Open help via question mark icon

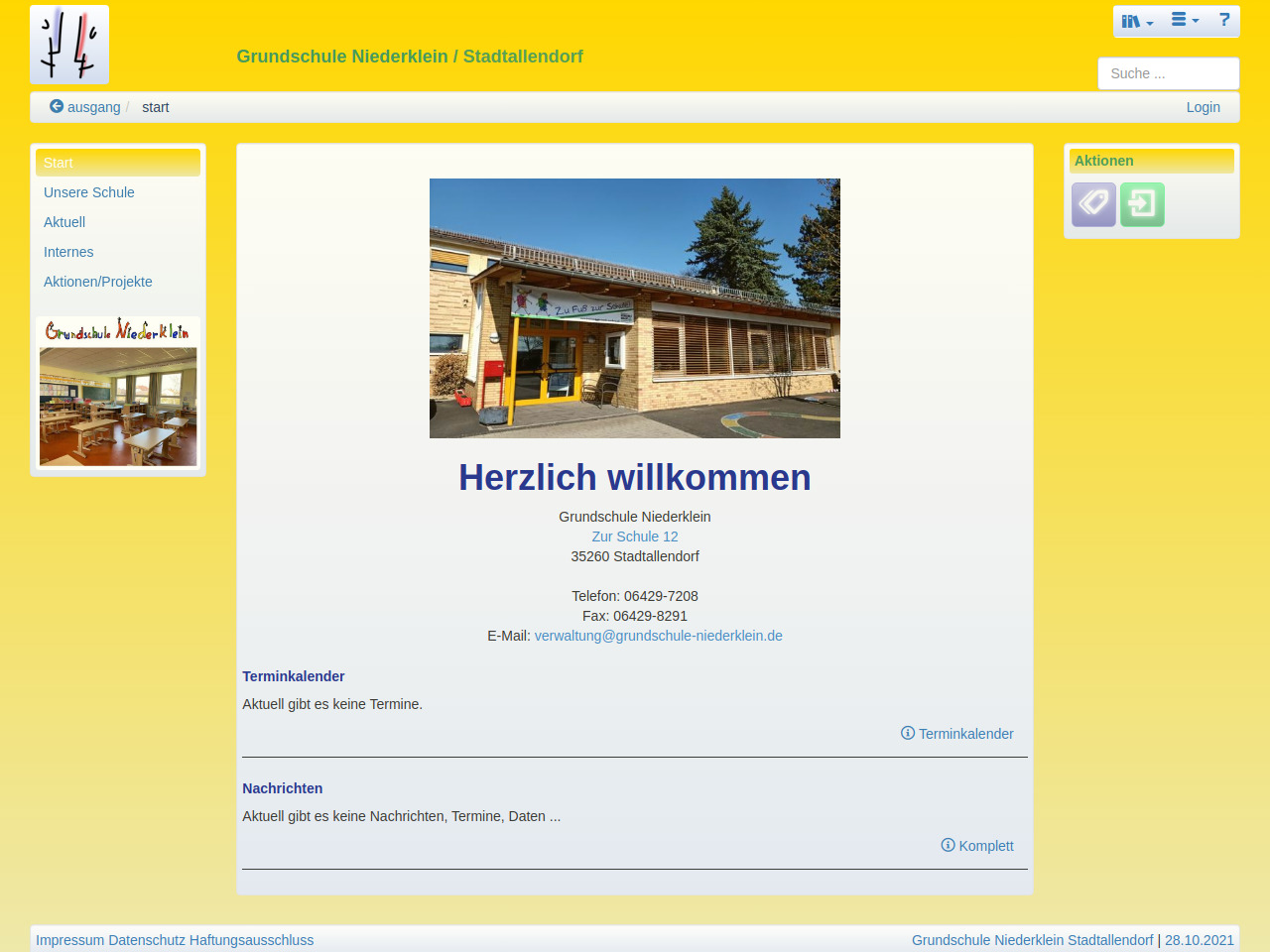click(1224, 20)
